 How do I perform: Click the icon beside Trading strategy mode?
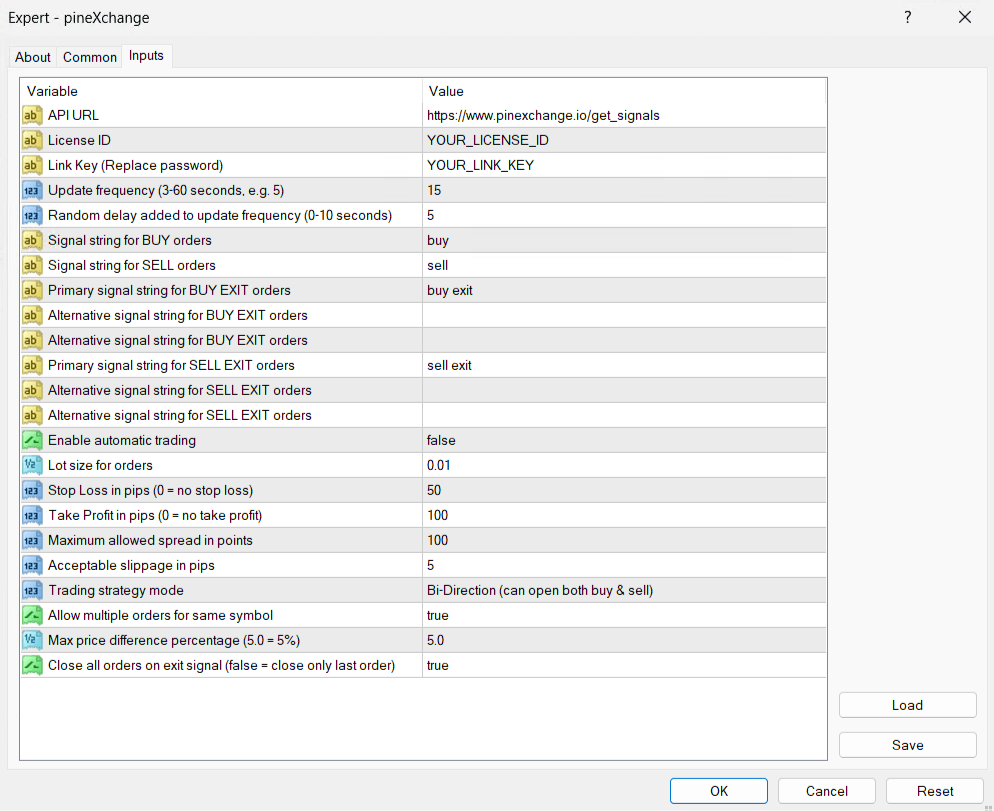tap(32, 590)
